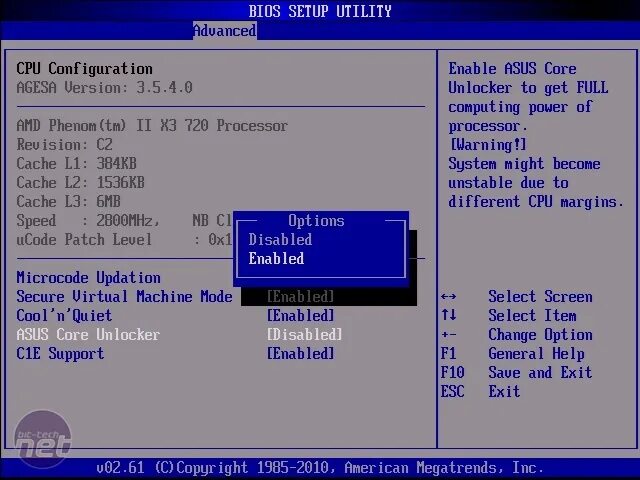Click the Change Option help entry
The width and height of the screenshot is (640, 480).
540,335
